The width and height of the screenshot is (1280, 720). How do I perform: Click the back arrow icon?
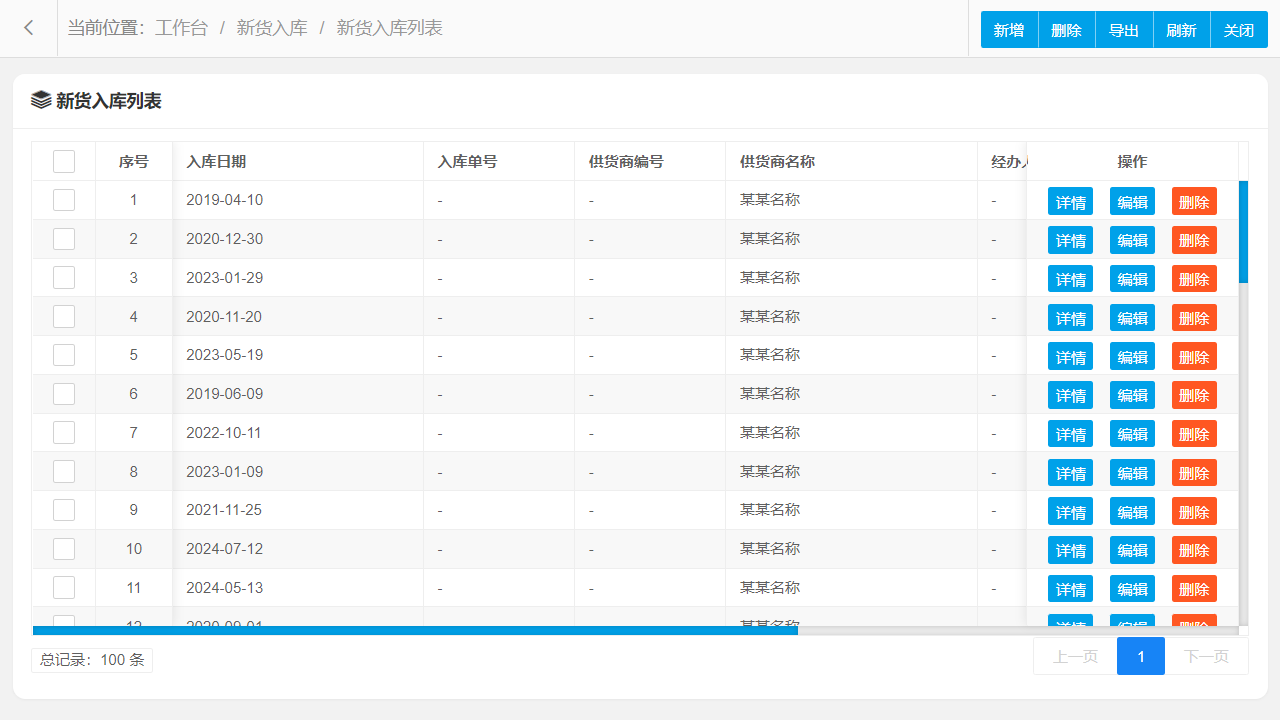(29, 28)
